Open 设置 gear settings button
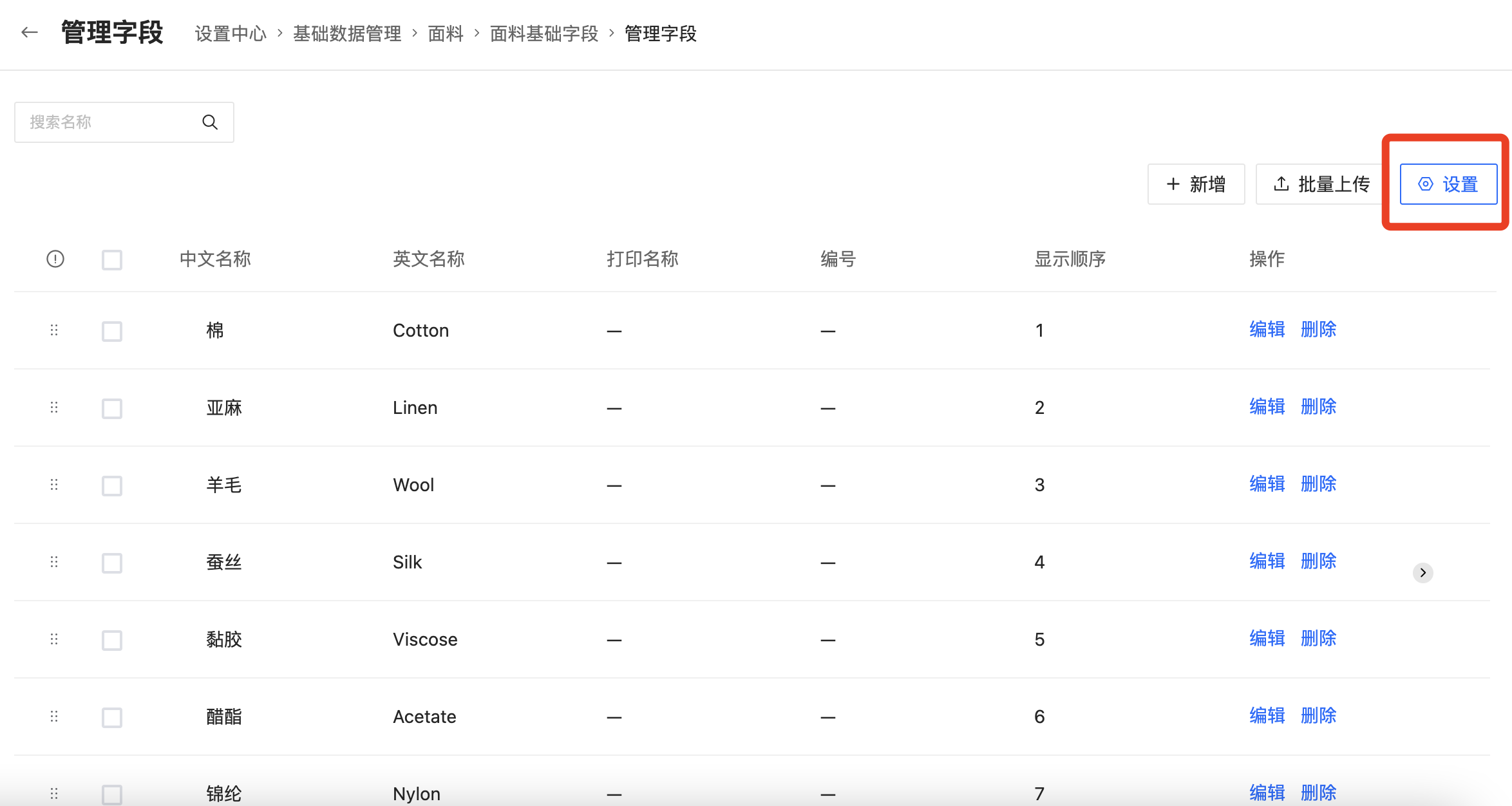 tap(1448, 184)
